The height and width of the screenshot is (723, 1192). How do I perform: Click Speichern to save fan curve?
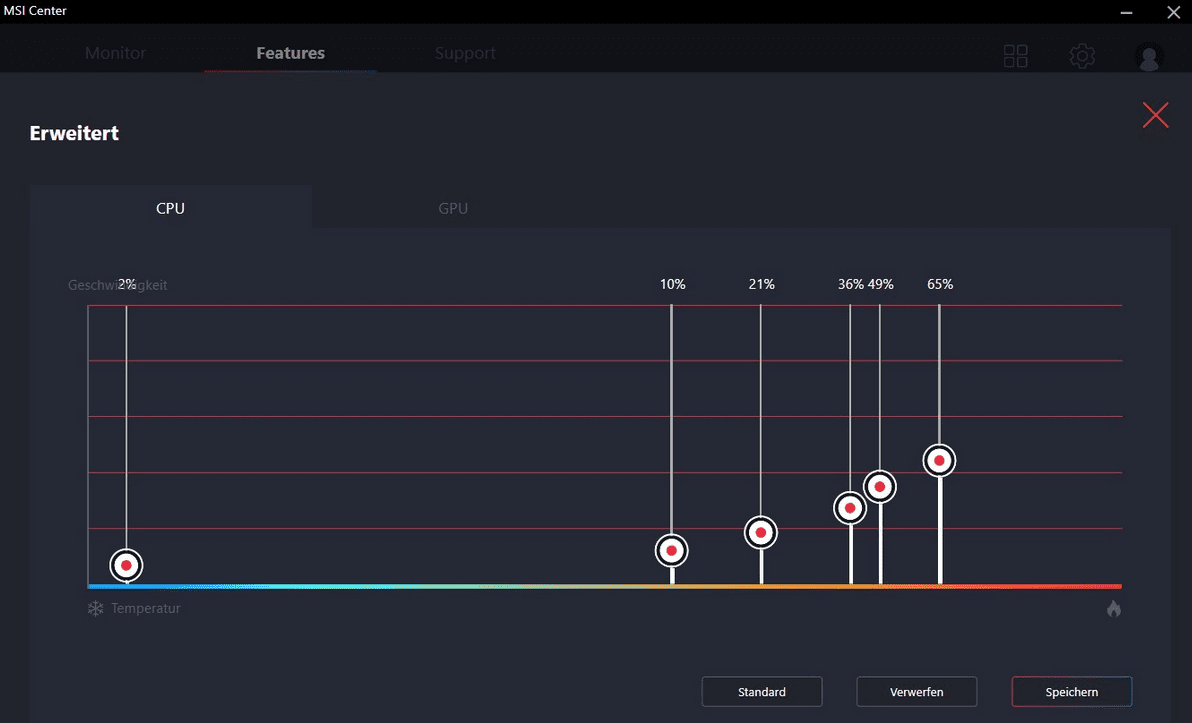(x=1072, y=692)
